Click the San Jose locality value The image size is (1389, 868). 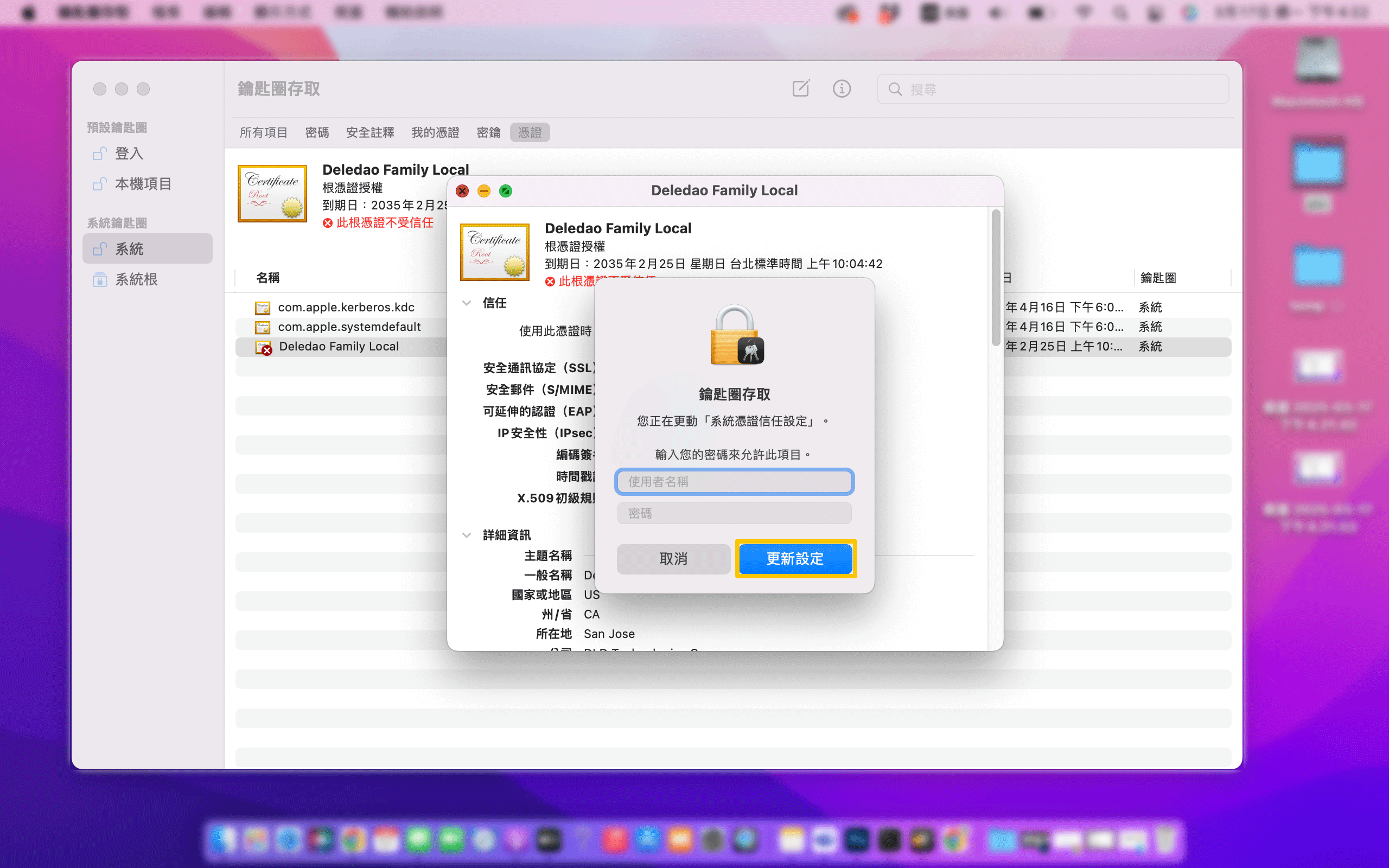pos(609,634)
